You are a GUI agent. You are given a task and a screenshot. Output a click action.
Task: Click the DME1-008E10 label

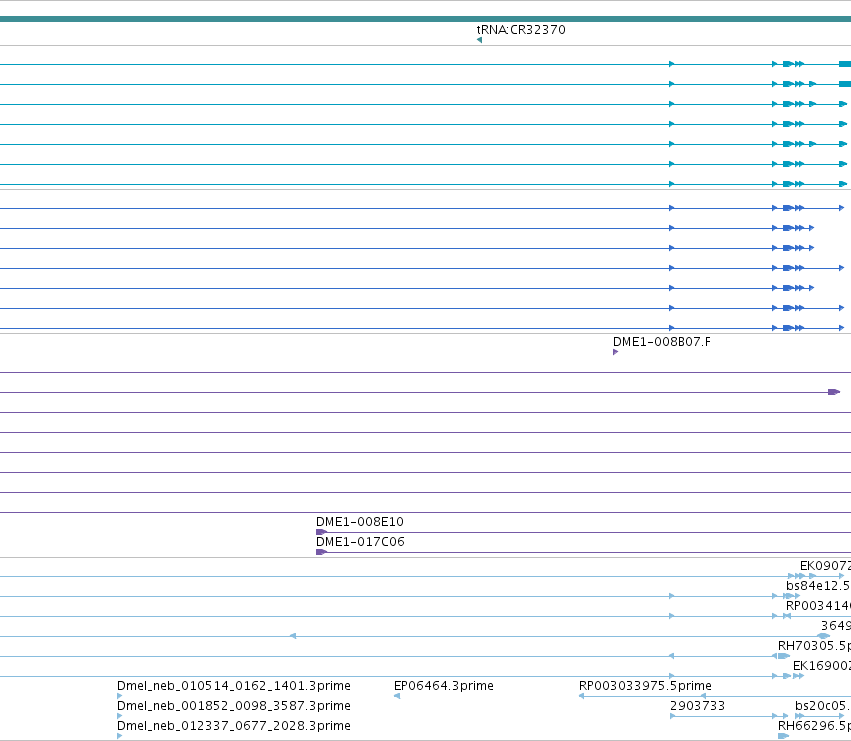pos(360,522)
